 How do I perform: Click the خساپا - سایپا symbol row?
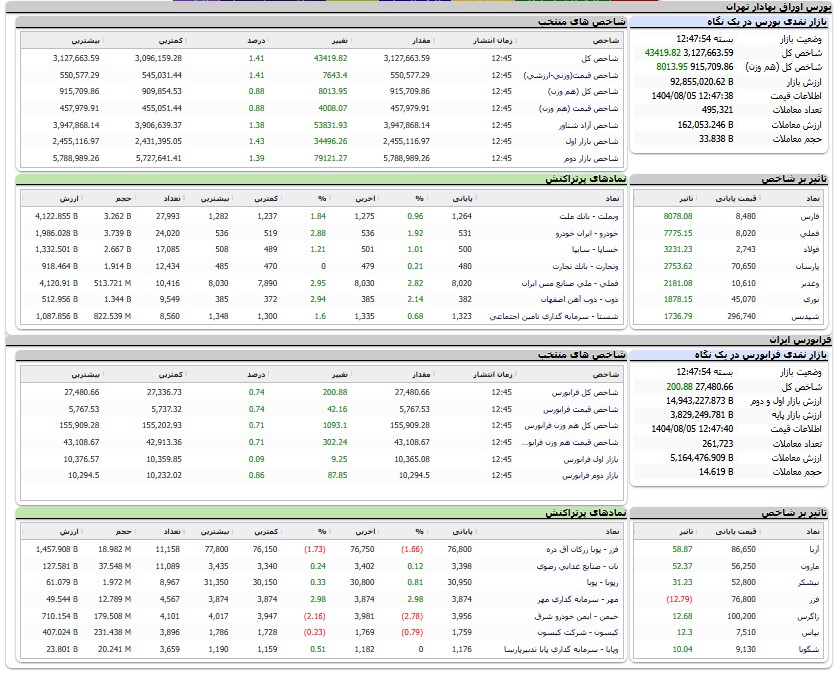tap(591, 249)
